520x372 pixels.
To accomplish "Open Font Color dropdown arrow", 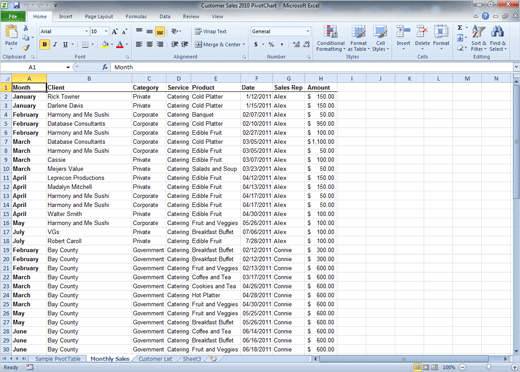I will click(127, 44).
